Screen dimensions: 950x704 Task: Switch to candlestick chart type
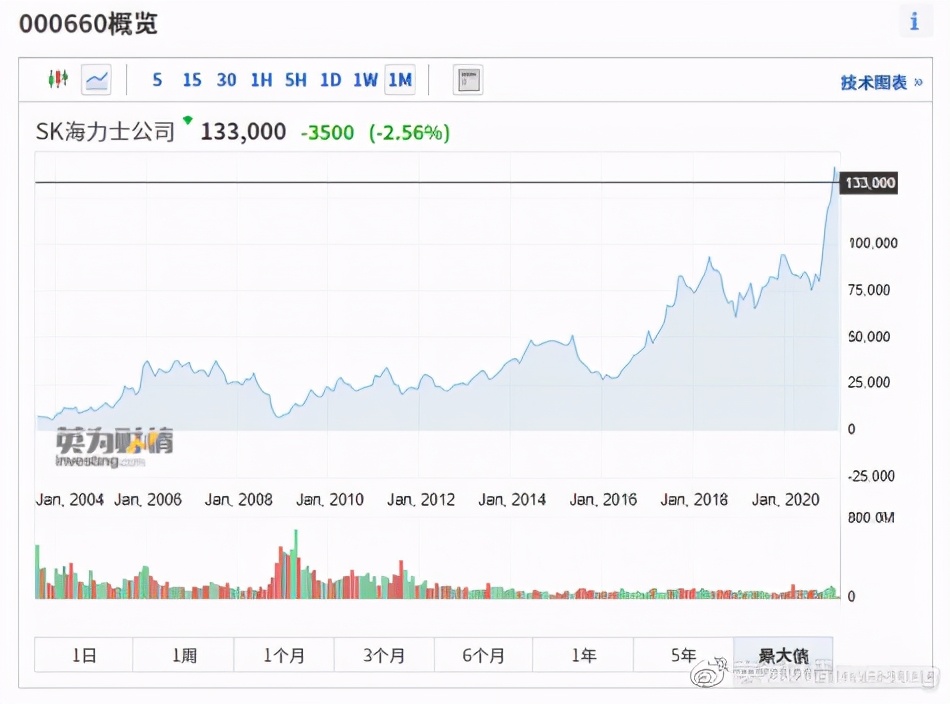tap(57, 80)
